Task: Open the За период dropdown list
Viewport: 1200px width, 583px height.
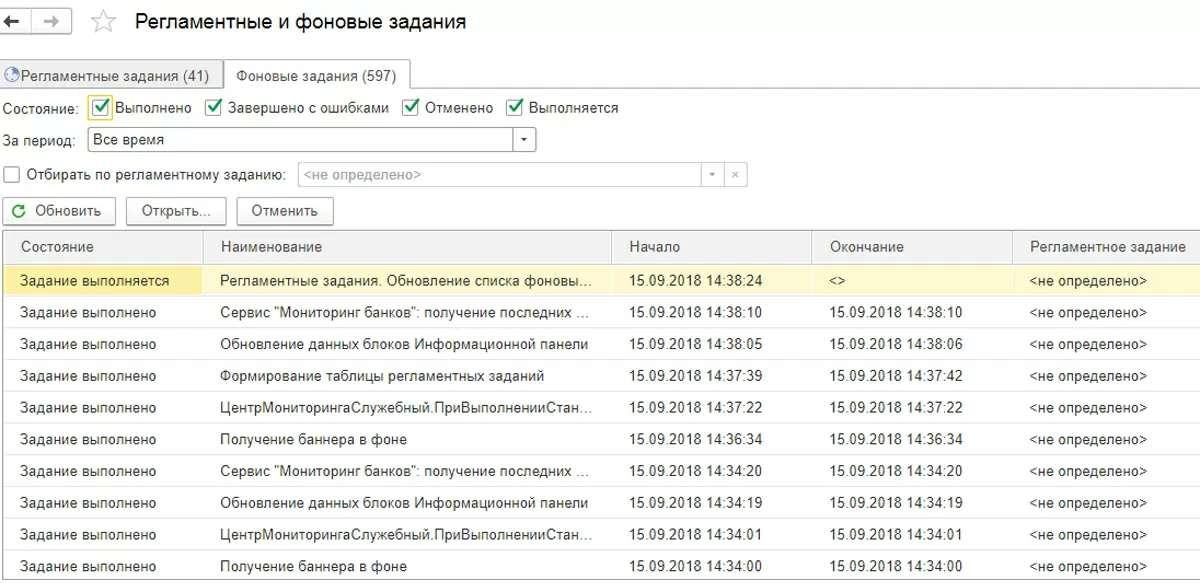Action: click(525, 140)
